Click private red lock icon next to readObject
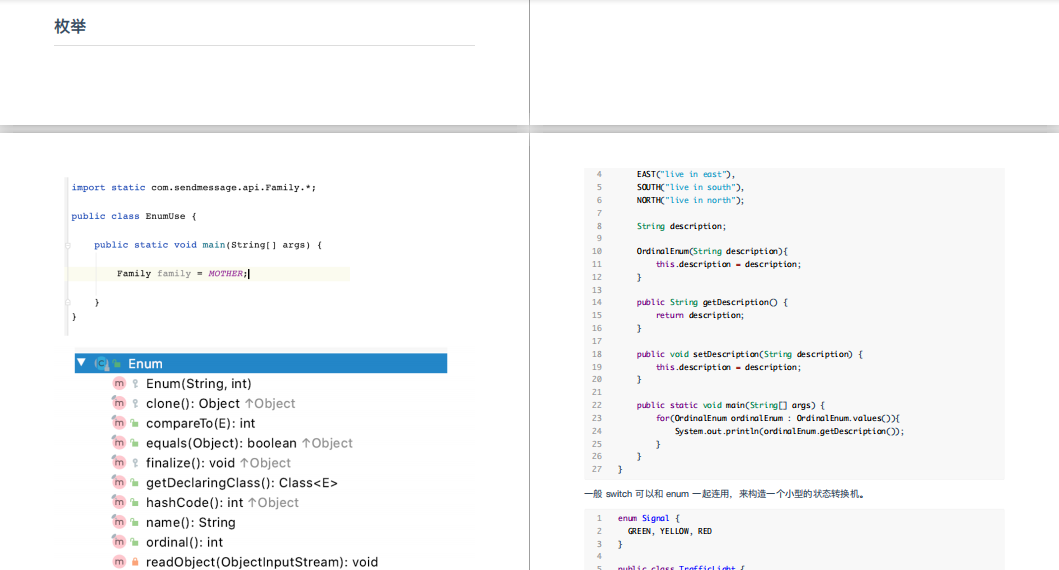Image resolution: width=1059 pixels, height=570 pixels. 135,562
